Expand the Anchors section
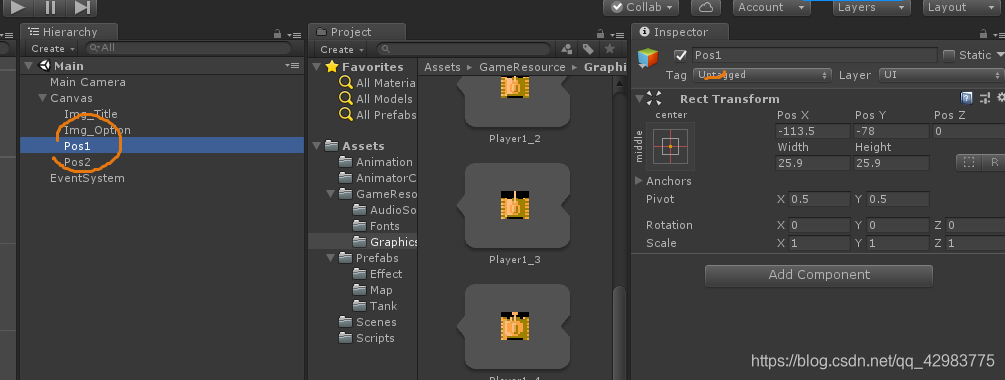Viewport: 1005px width, 380px height. [x=638, y=181]
